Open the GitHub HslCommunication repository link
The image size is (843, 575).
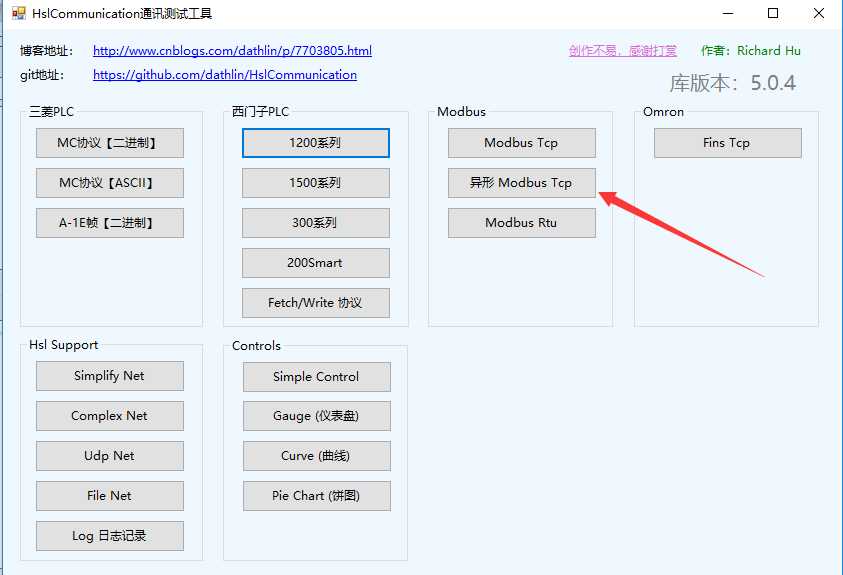[225, 75]
